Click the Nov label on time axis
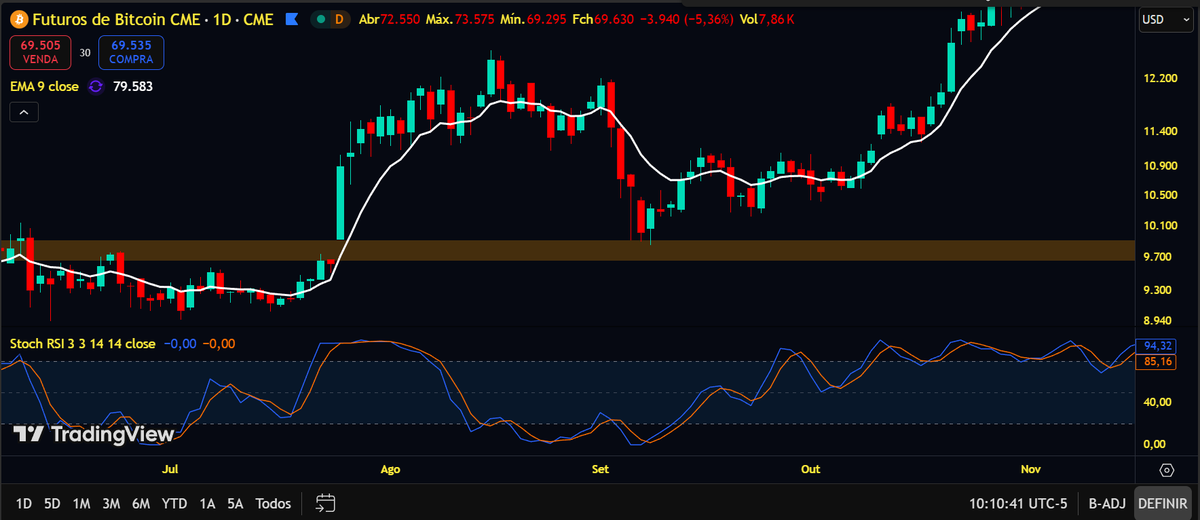 tap(1032, 469)
